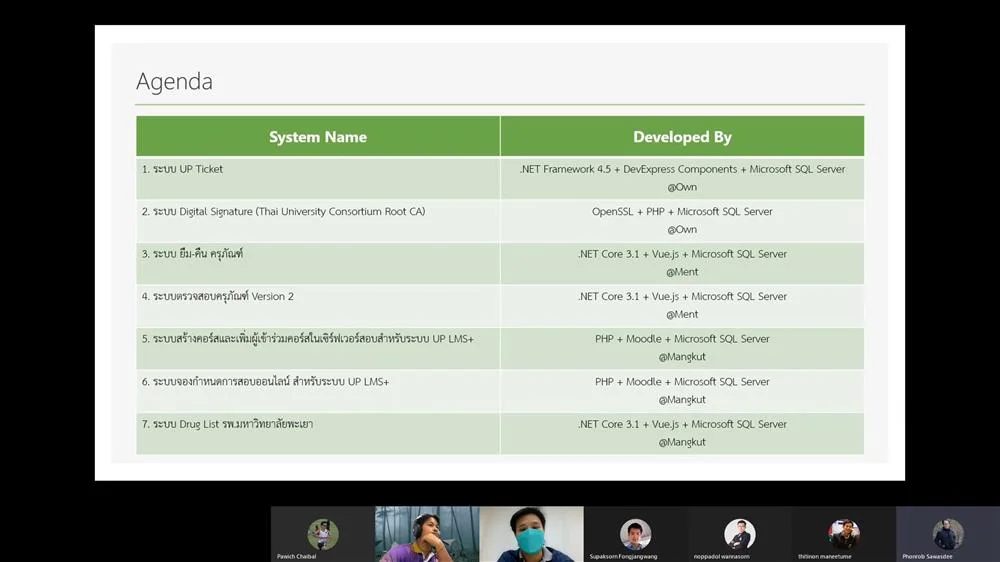
Task: Click the 'System Name' column header
Action: coord(318,137)
